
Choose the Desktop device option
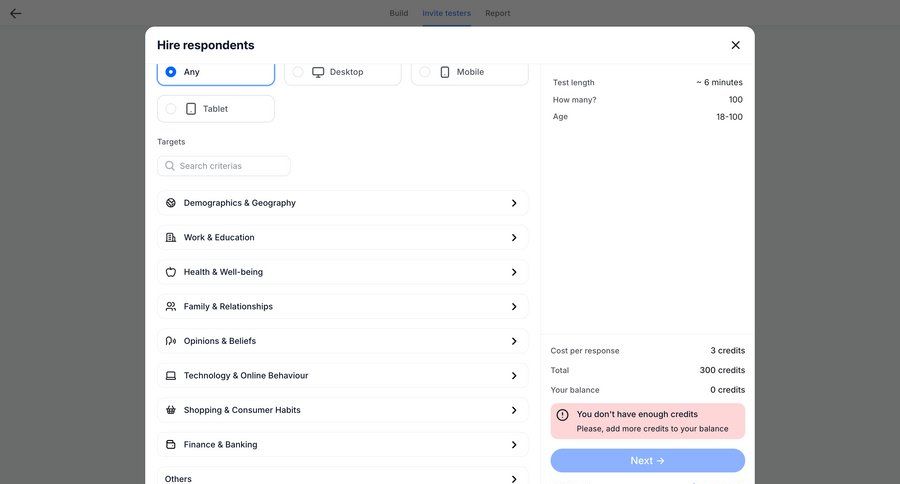[x=298, y=72]
